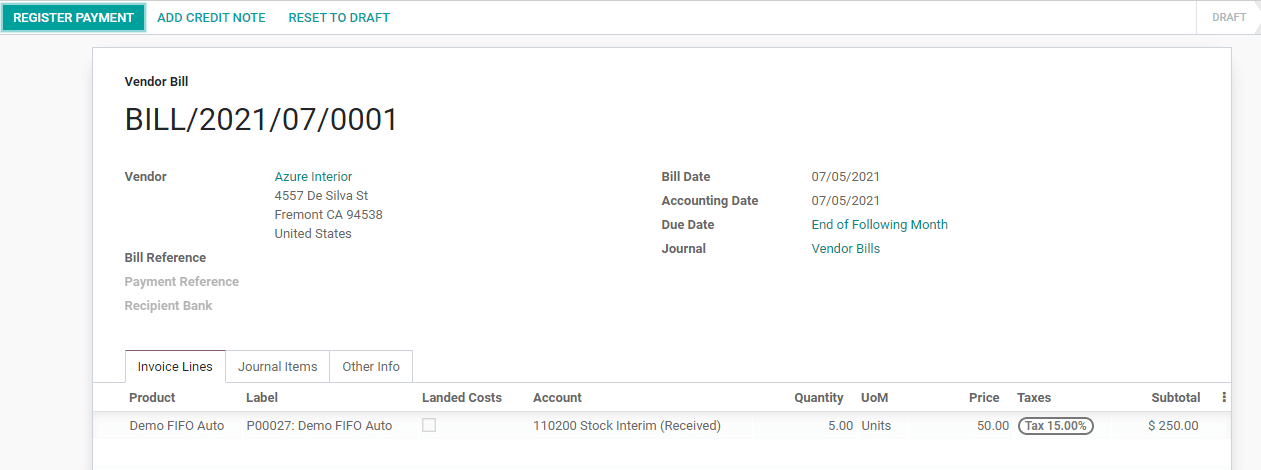Click the 110200 Stock Interim (Received) account cell
1261x470 pixels.
pos(627,426)
